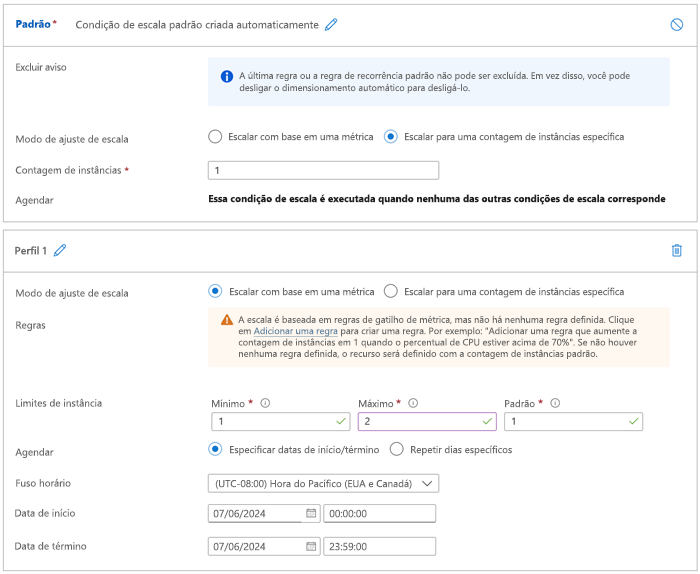Focus the Contagem de instâncias field
Viewport: 700px width, 574px height.
pos(323,171)
